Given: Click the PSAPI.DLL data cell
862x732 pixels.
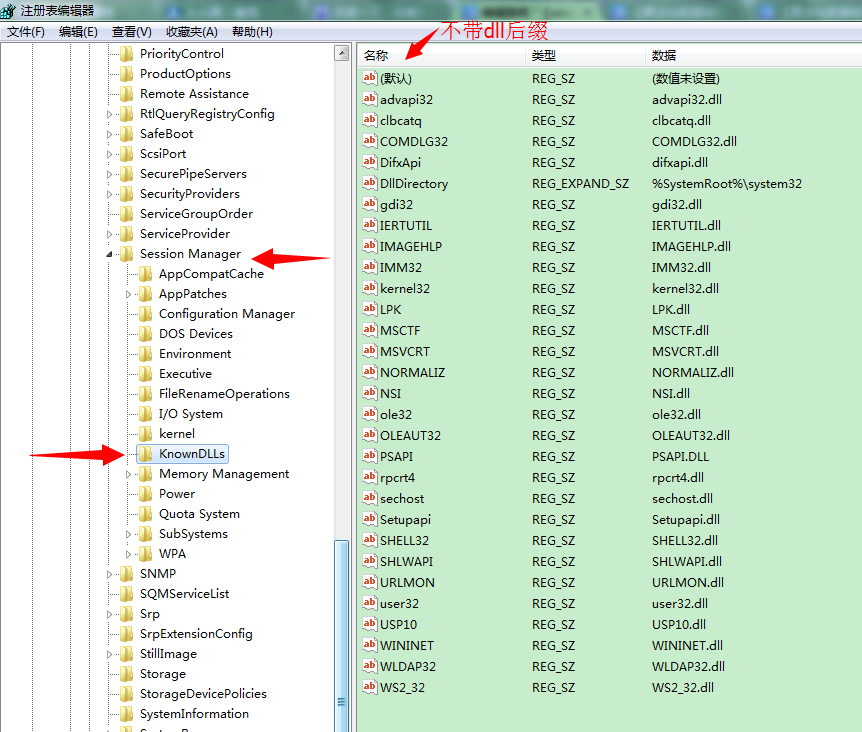Looking at the screenshot, I should point(680,456).
